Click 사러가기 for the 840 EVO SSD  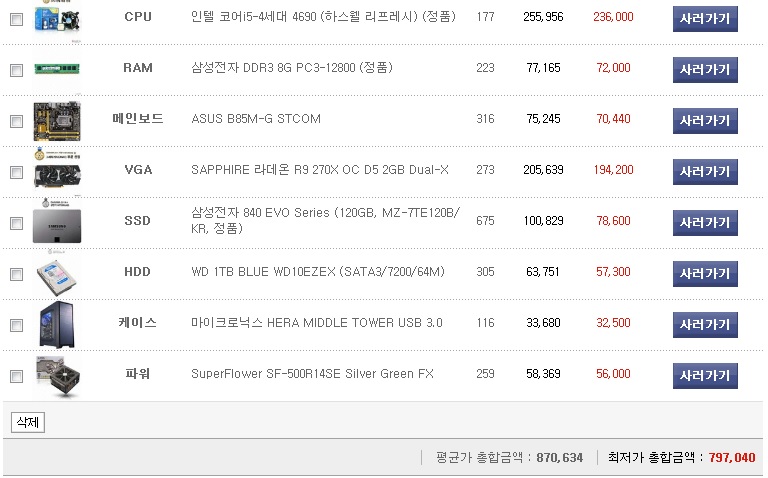[705, 222]
